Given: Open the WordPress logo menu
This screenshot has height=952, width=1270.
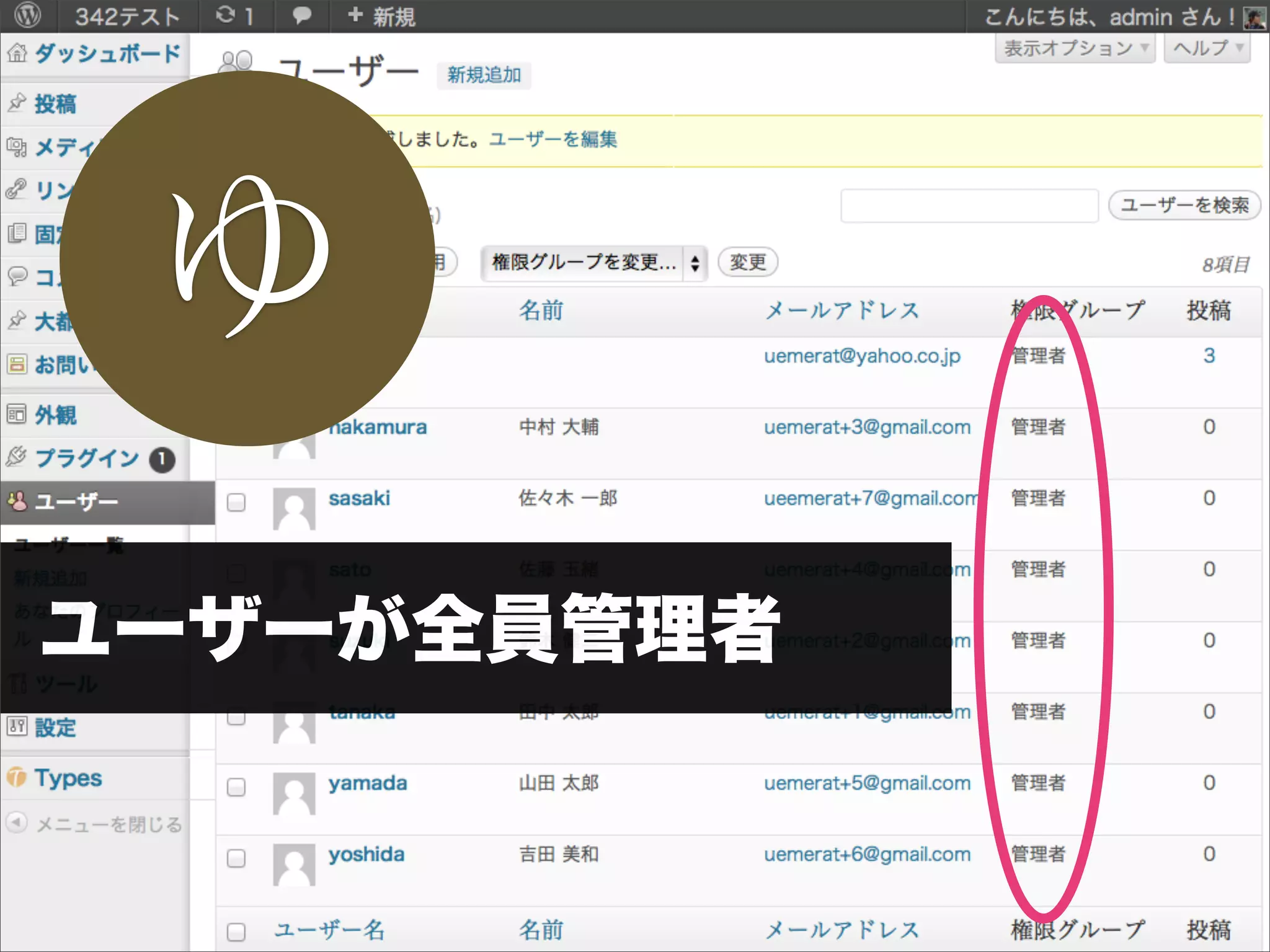Looking at the screenshot, I should (x=27, y=15).
